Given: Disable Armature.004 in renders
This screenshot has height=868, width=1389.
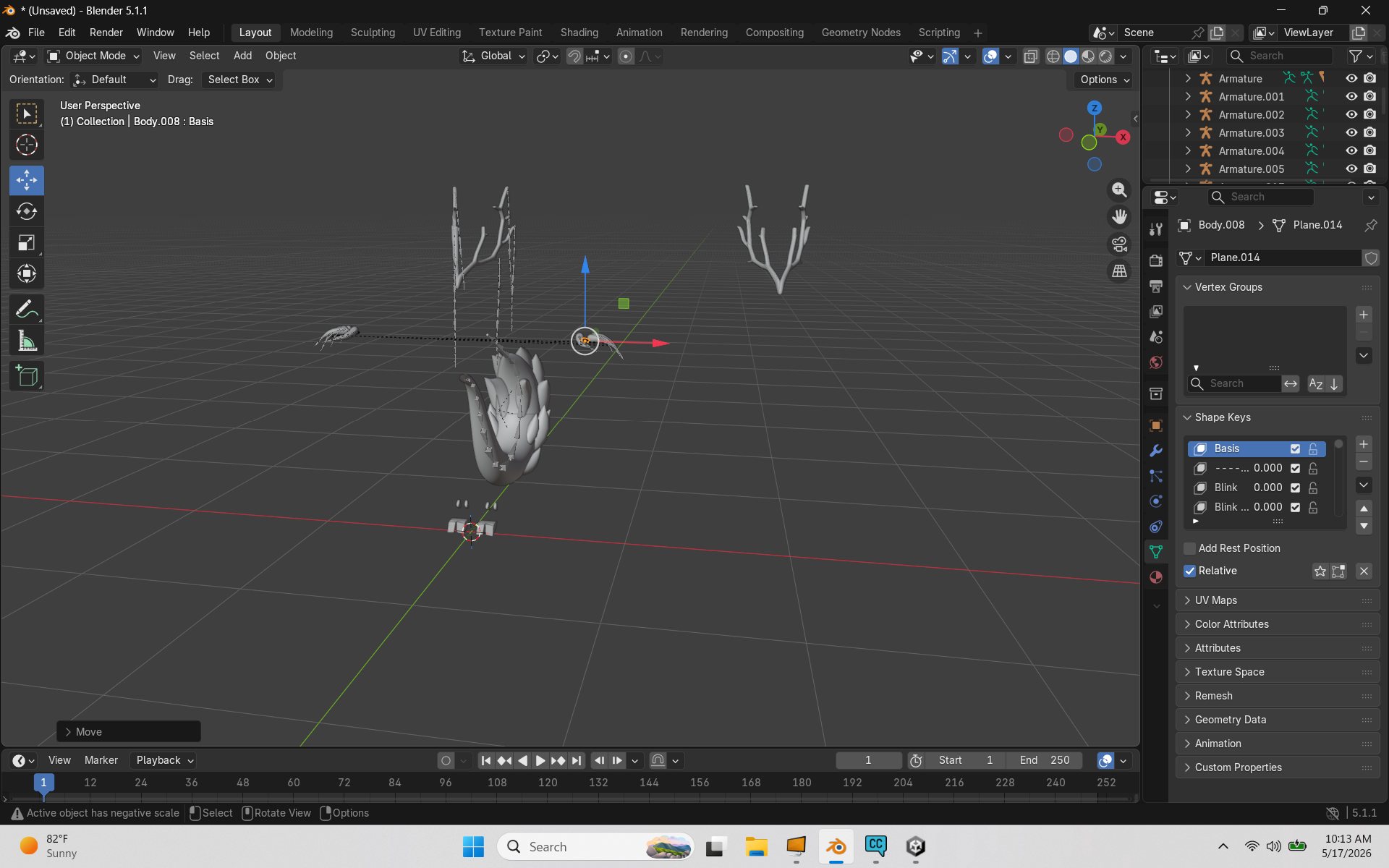Looking at the screenshot, I should pos(1370,150).
